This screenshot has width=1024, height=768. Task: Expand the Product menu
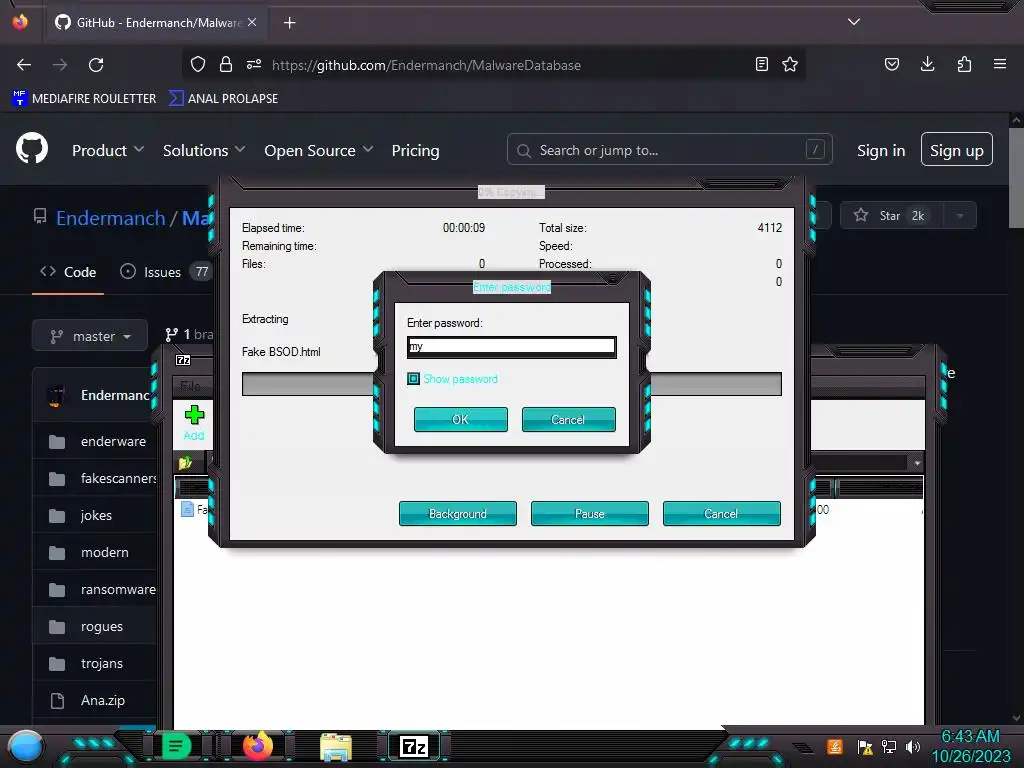pos(108,150)
